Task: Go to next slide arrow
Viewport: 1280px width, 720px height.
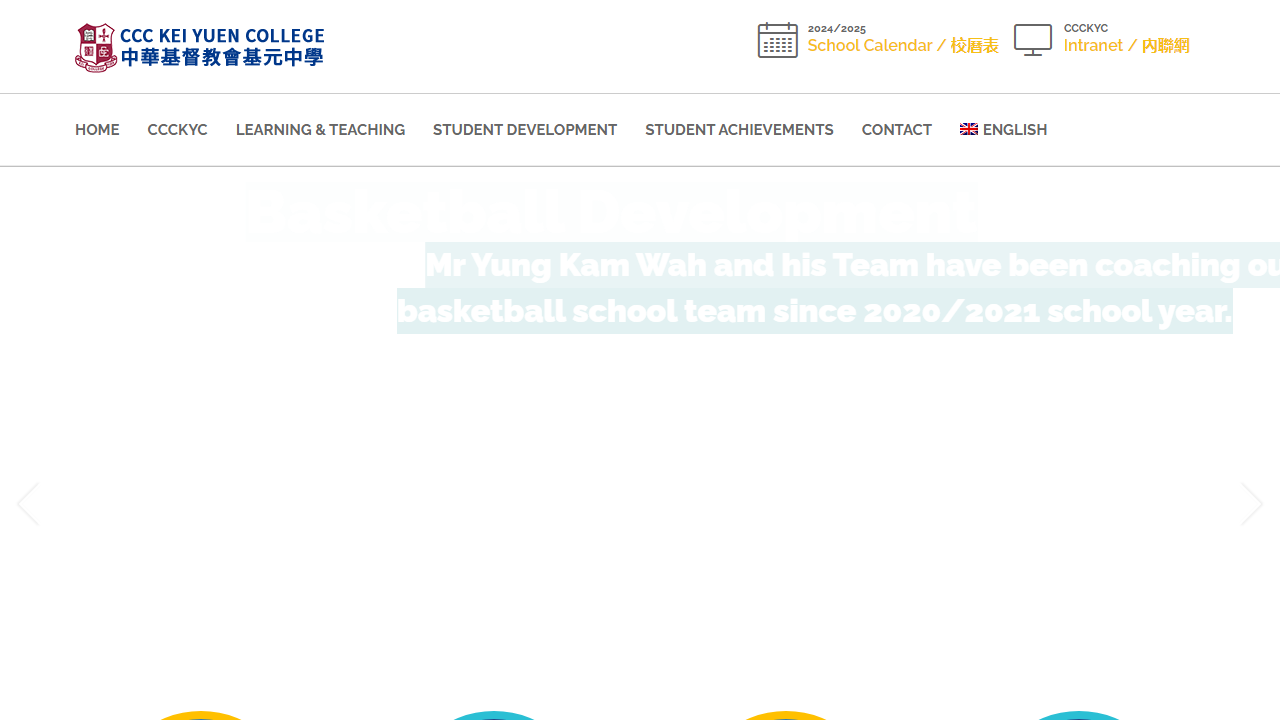Action: click(x=1252, y=504)
